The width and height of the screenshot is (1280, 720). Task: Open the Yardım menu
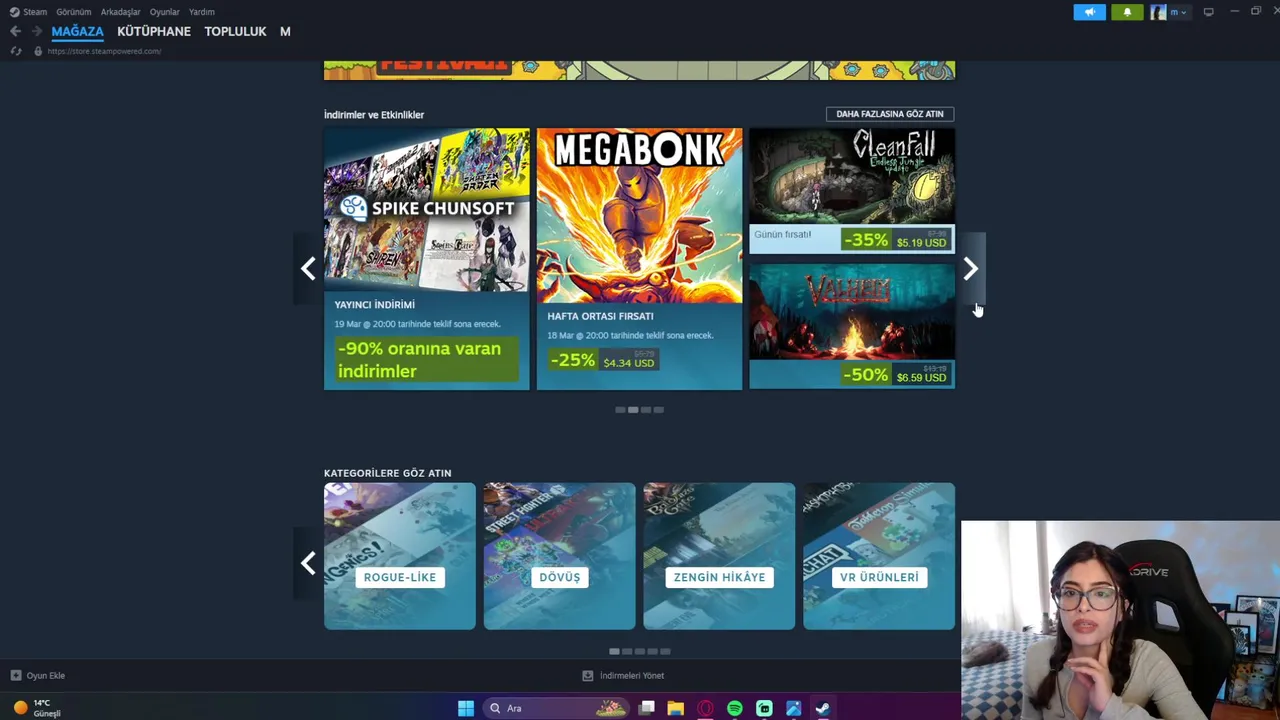click(x=202, y=12)
